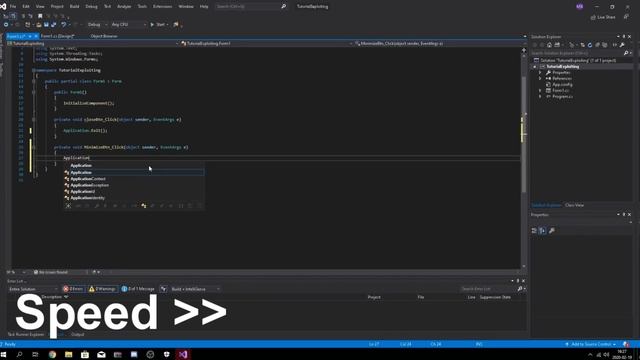Open the Project menu
The image size is (640, 360).
57,7
